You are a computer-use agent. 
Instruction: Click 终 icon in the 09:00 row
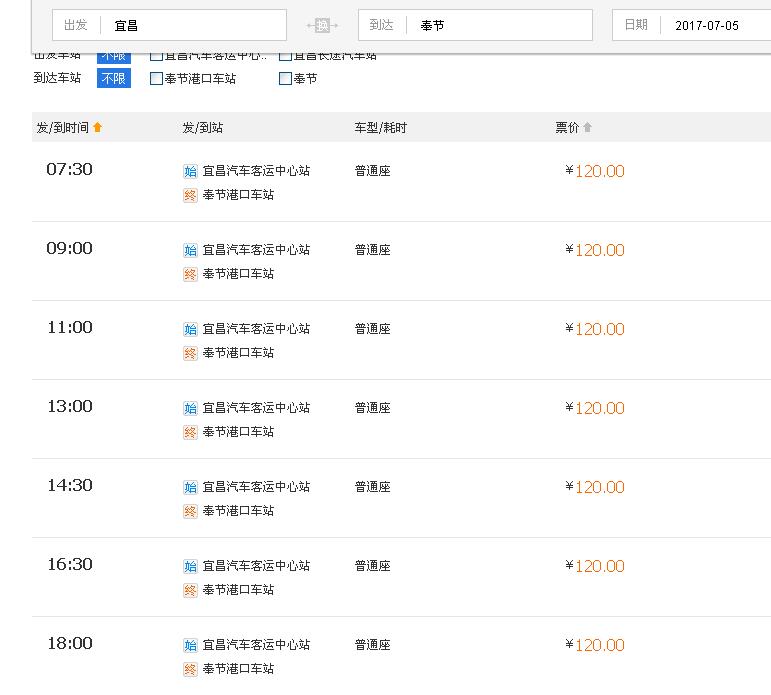[x=190, y=274]
